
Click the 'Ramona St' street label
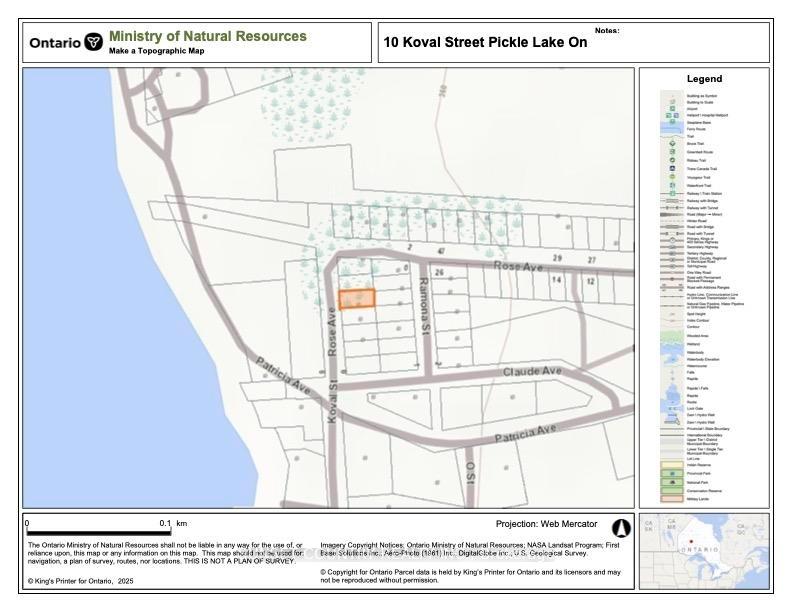(426, 306)
